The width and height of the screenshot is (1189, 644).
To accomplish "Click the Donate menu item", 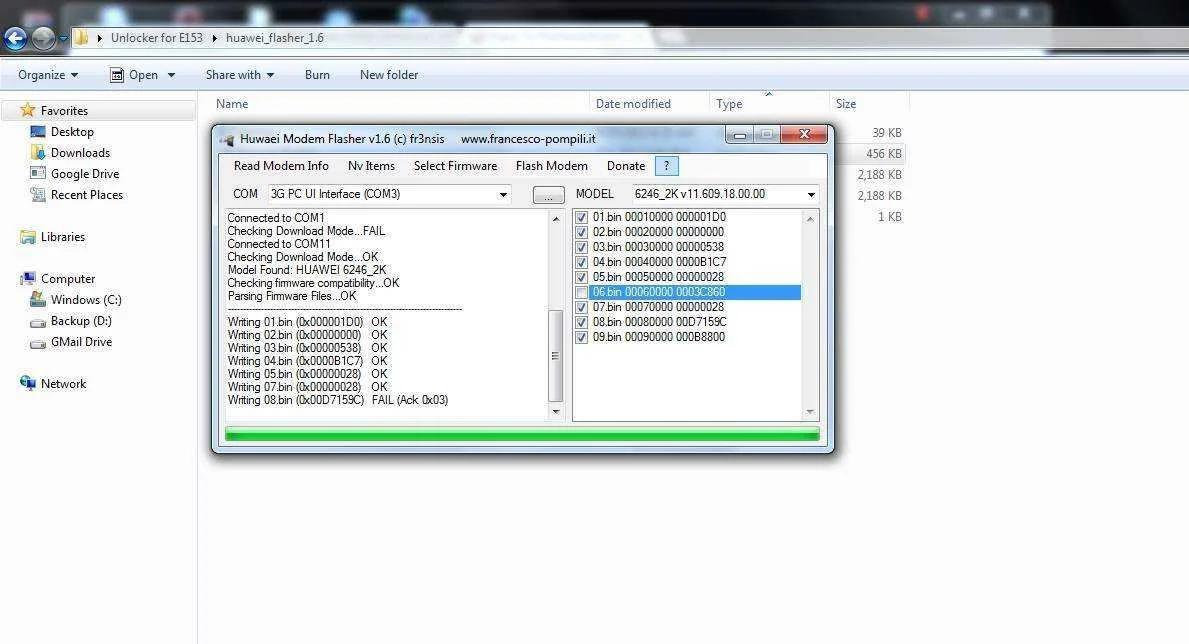I will click(626, 165).
